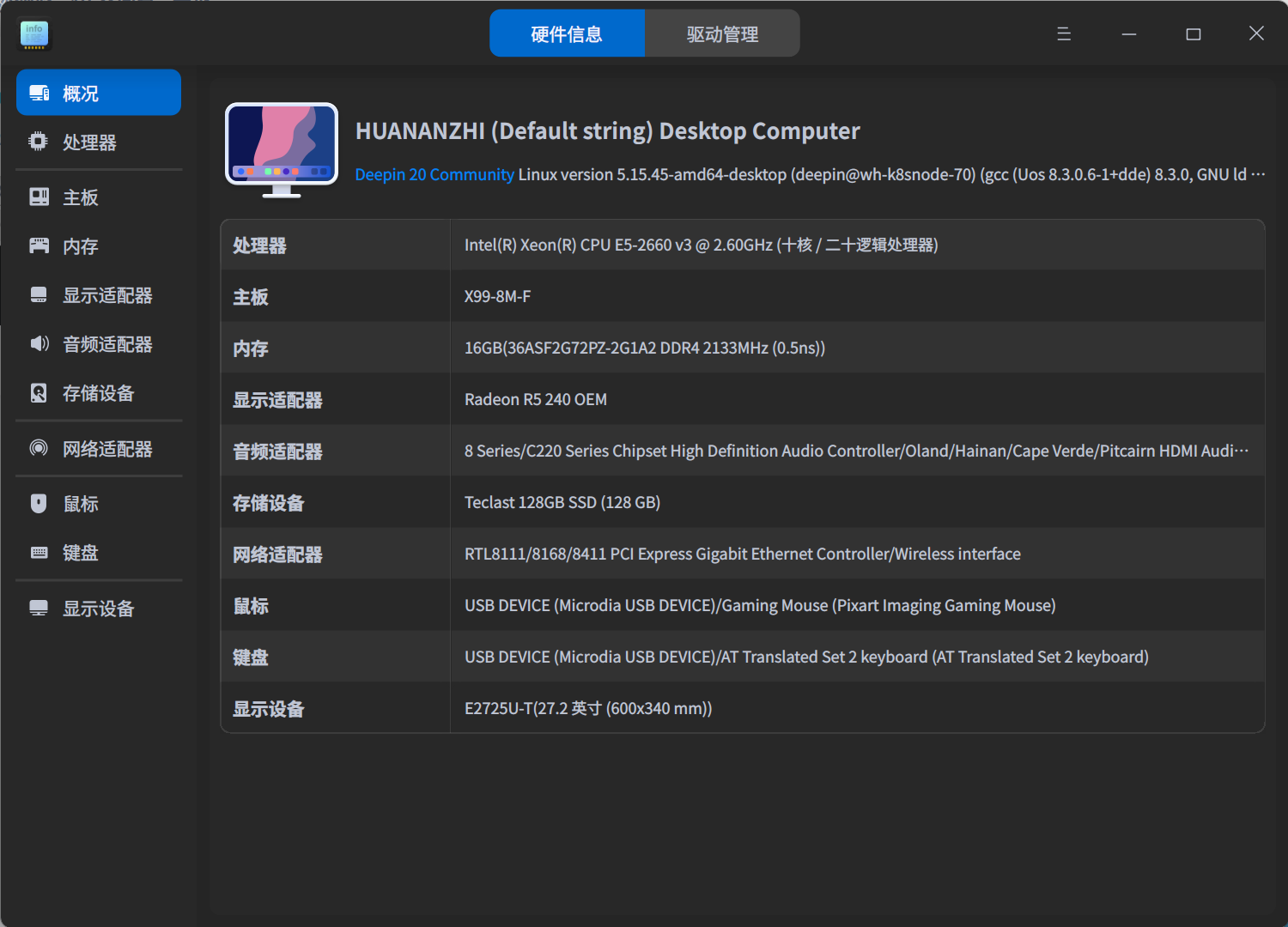
Task: Select the 显示设备 monitor icon
Action: (39, 608)
